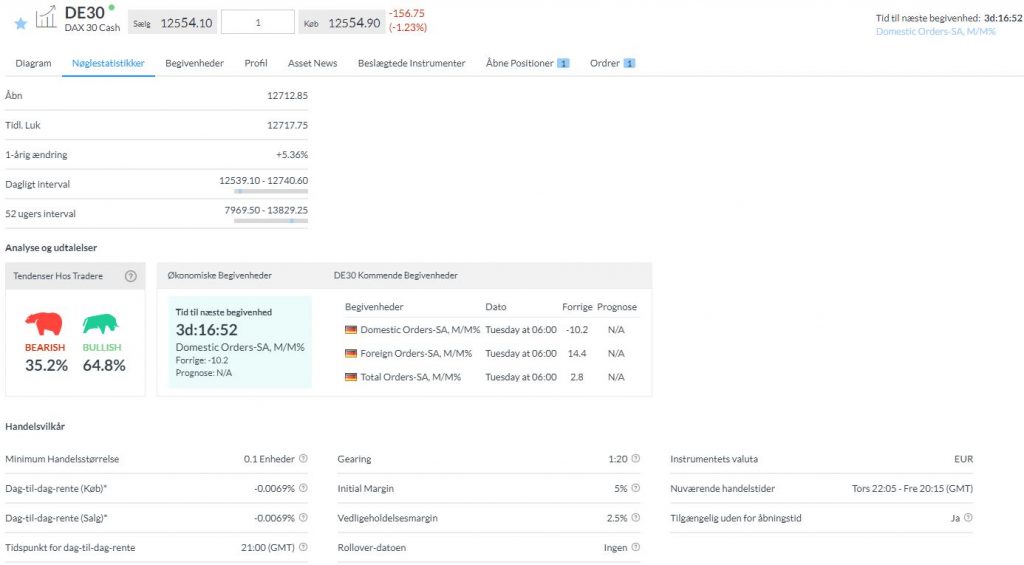Open info icon for Dag-til-dag-rente (Salg)
1024x565 pixels.
click(x=303, y=517)
